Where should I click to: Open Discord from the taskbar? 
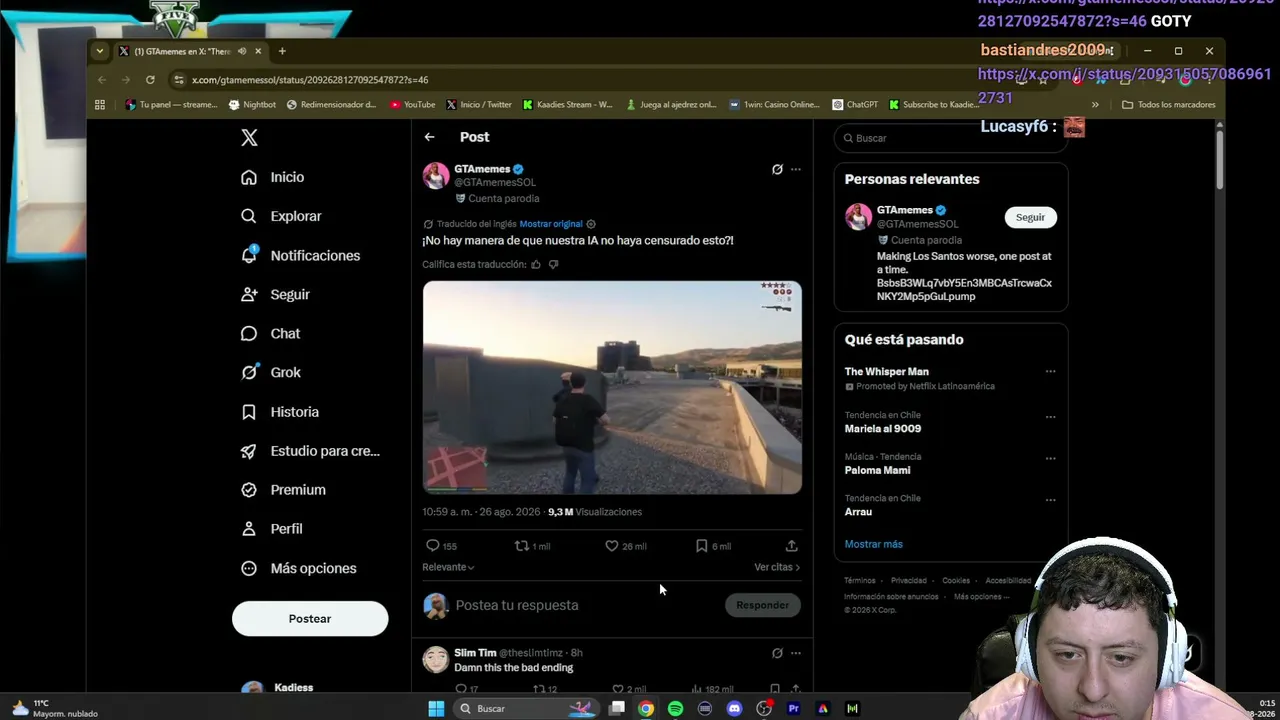coord(735,709)
